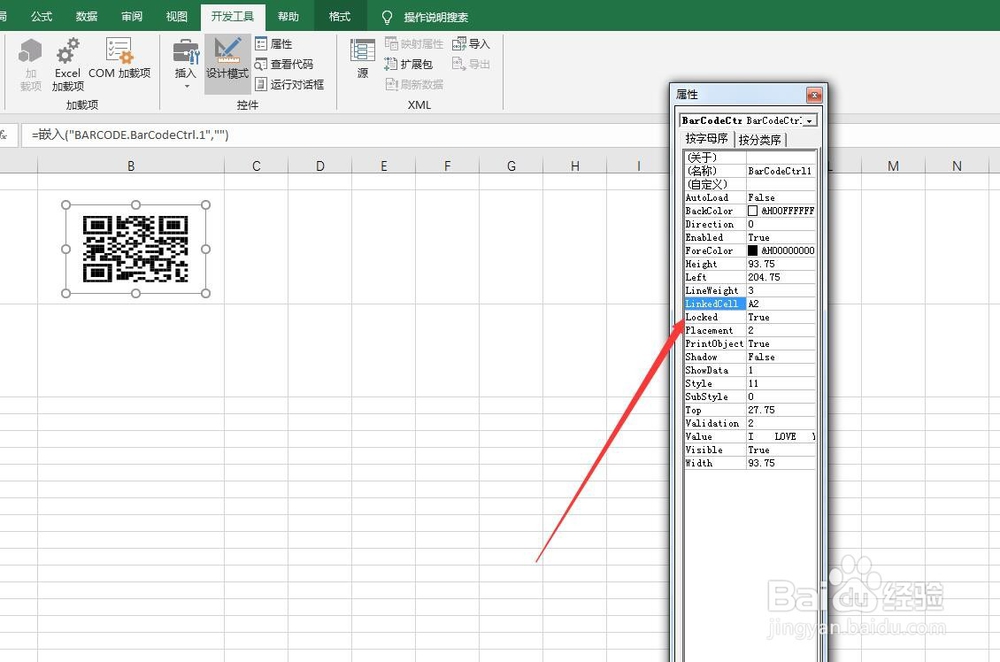Select (名称) Name property row
Image resolution: width=1000 pixels, height=662 pixels.
(750, 171)
